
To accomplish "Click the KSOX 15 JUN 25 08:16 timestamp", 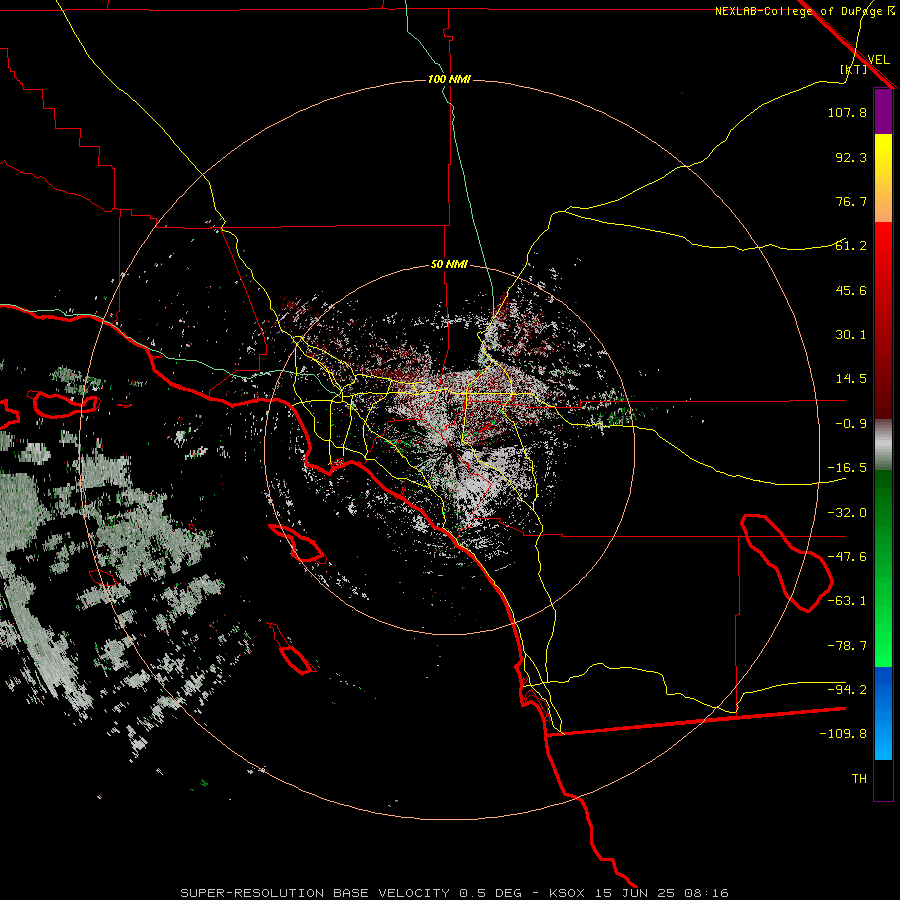I will (639, 893).
